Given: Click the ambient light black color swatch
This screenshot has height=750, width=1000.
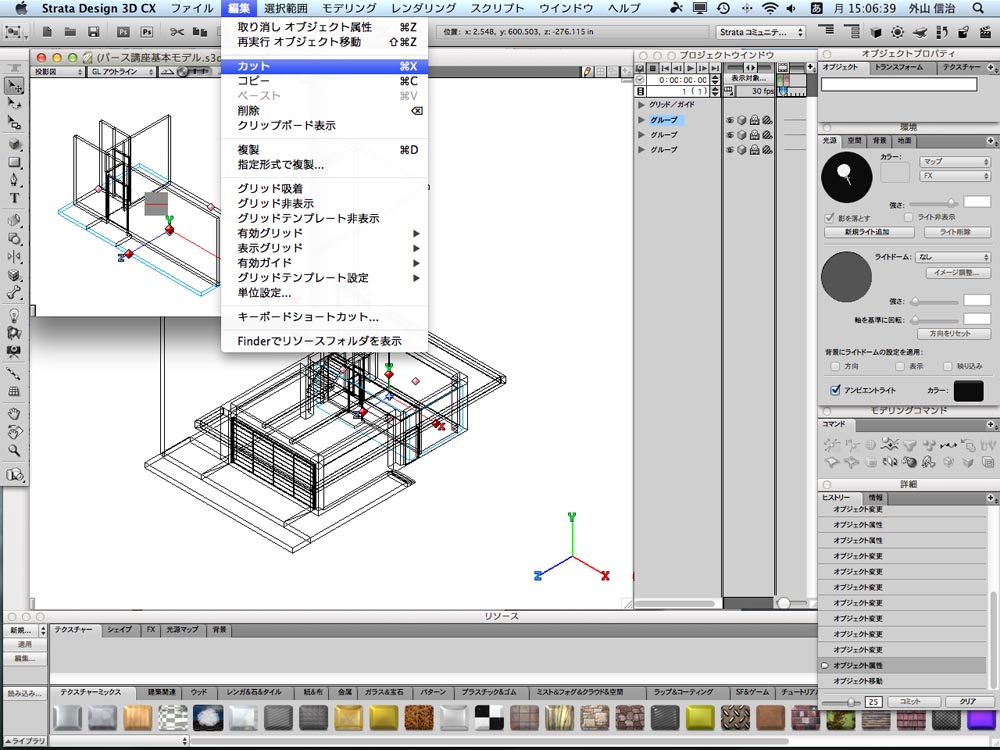Looking at the screenshot, I should point(968,390).
